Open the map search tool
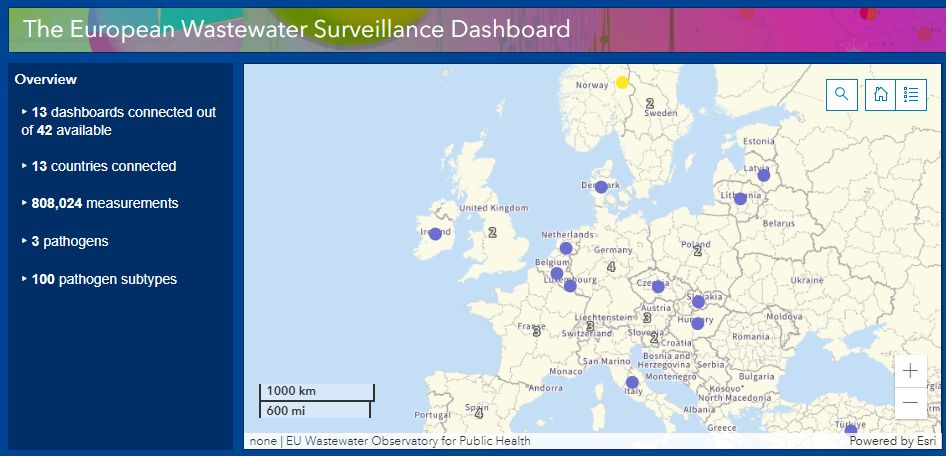 click(842, 95)
